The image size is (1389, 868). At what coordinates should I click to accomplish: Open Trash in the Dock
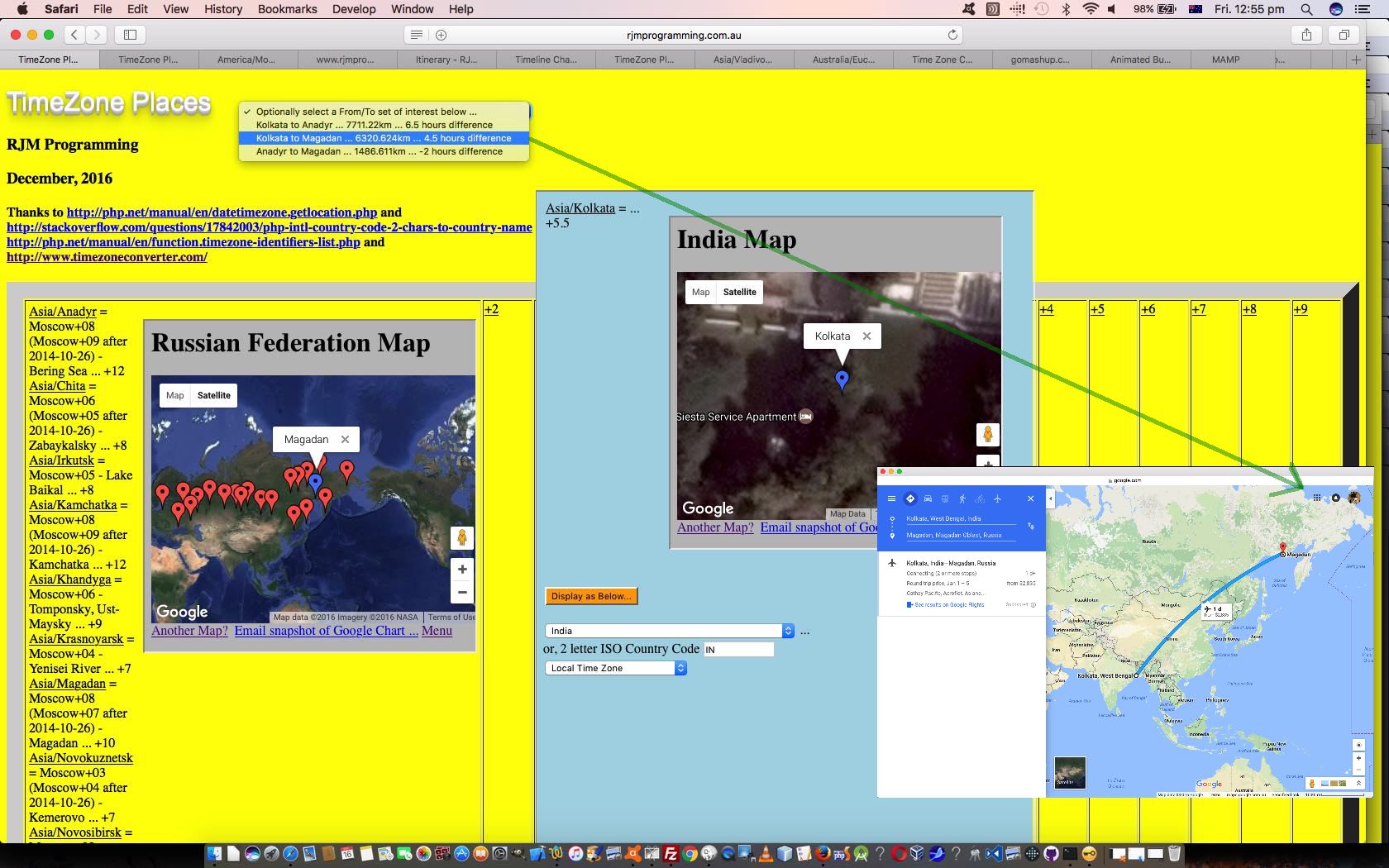(1174, 854)
